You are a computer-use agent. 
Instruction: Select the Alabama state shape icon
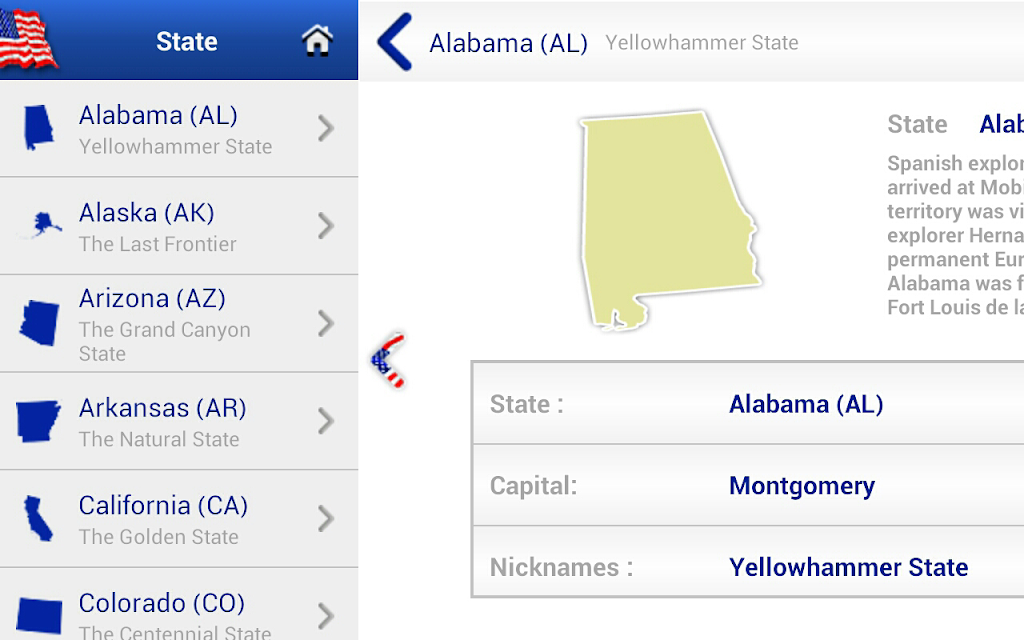[x=39, y=128]
